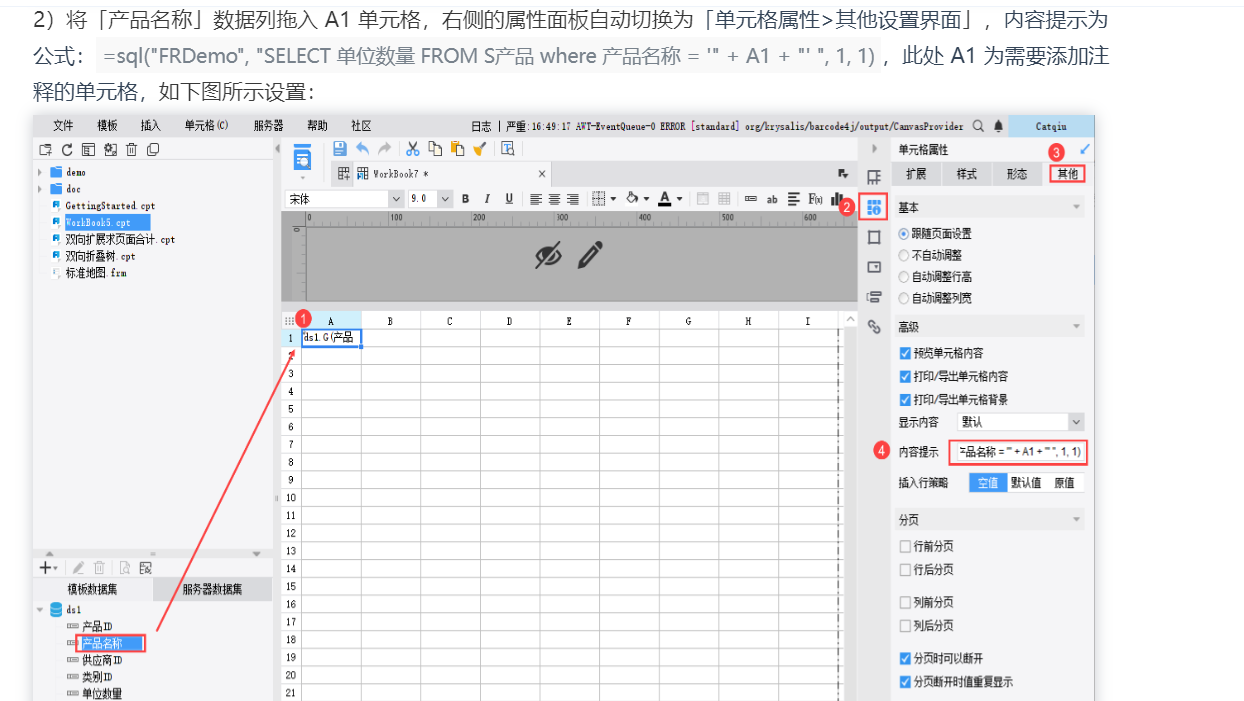The width and height of the screenshot is (1244, 701).
Task: Uncheck the 打印/导出单元格背景 checkbox
Action: tap(905, 399)
